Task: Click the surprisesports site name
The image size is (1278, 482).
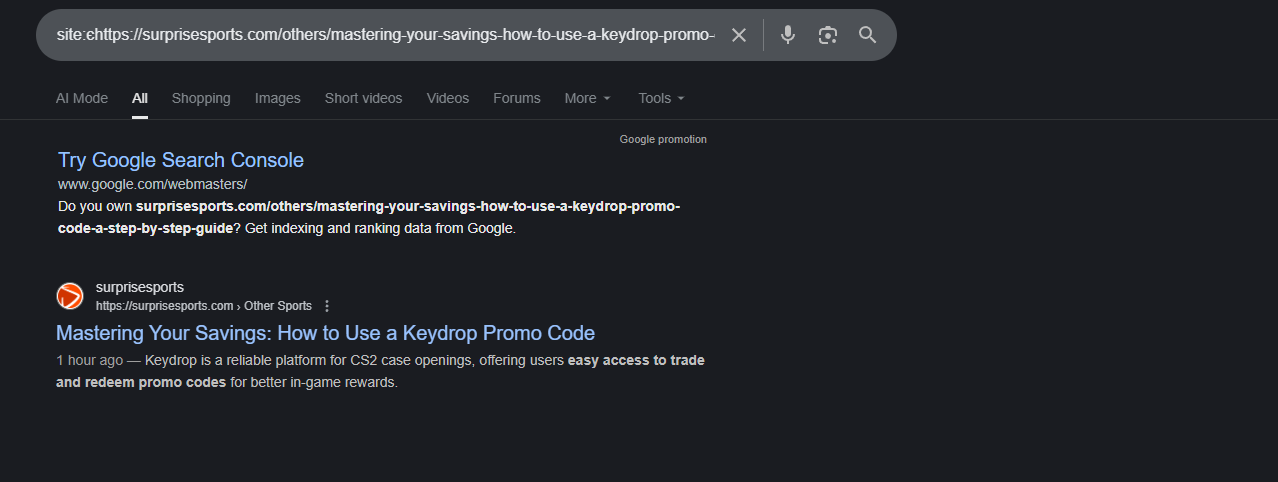Action: 140,287
